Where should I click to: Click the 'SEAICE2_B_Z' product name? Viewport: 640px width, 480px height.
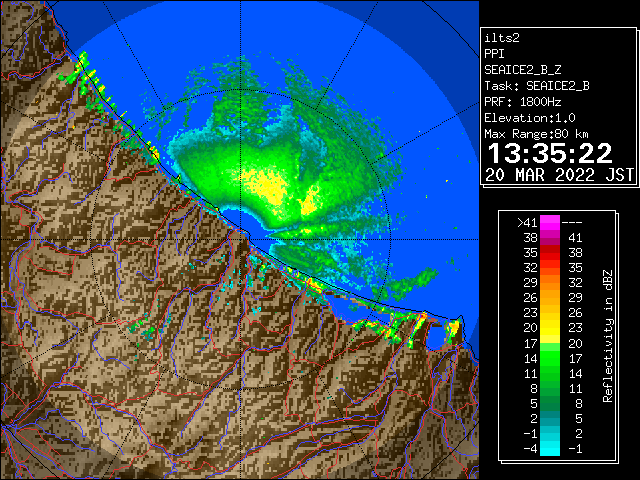pos(523,70)
